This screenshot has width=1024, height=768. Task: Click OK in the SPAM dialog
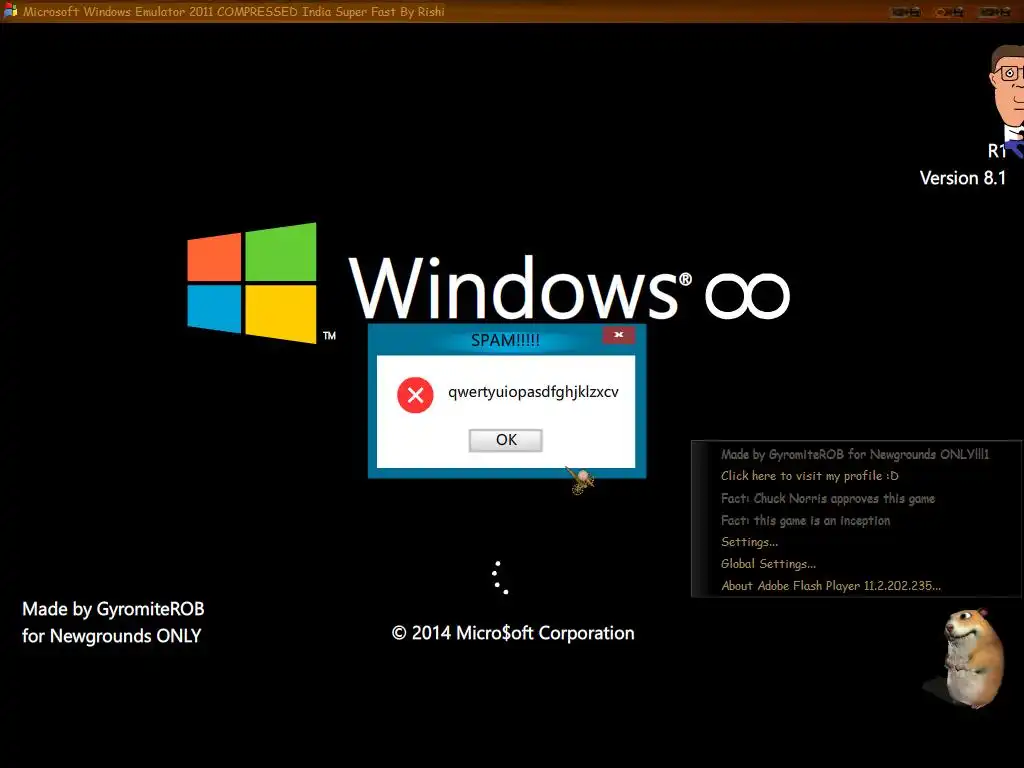[x=505, y=440]
